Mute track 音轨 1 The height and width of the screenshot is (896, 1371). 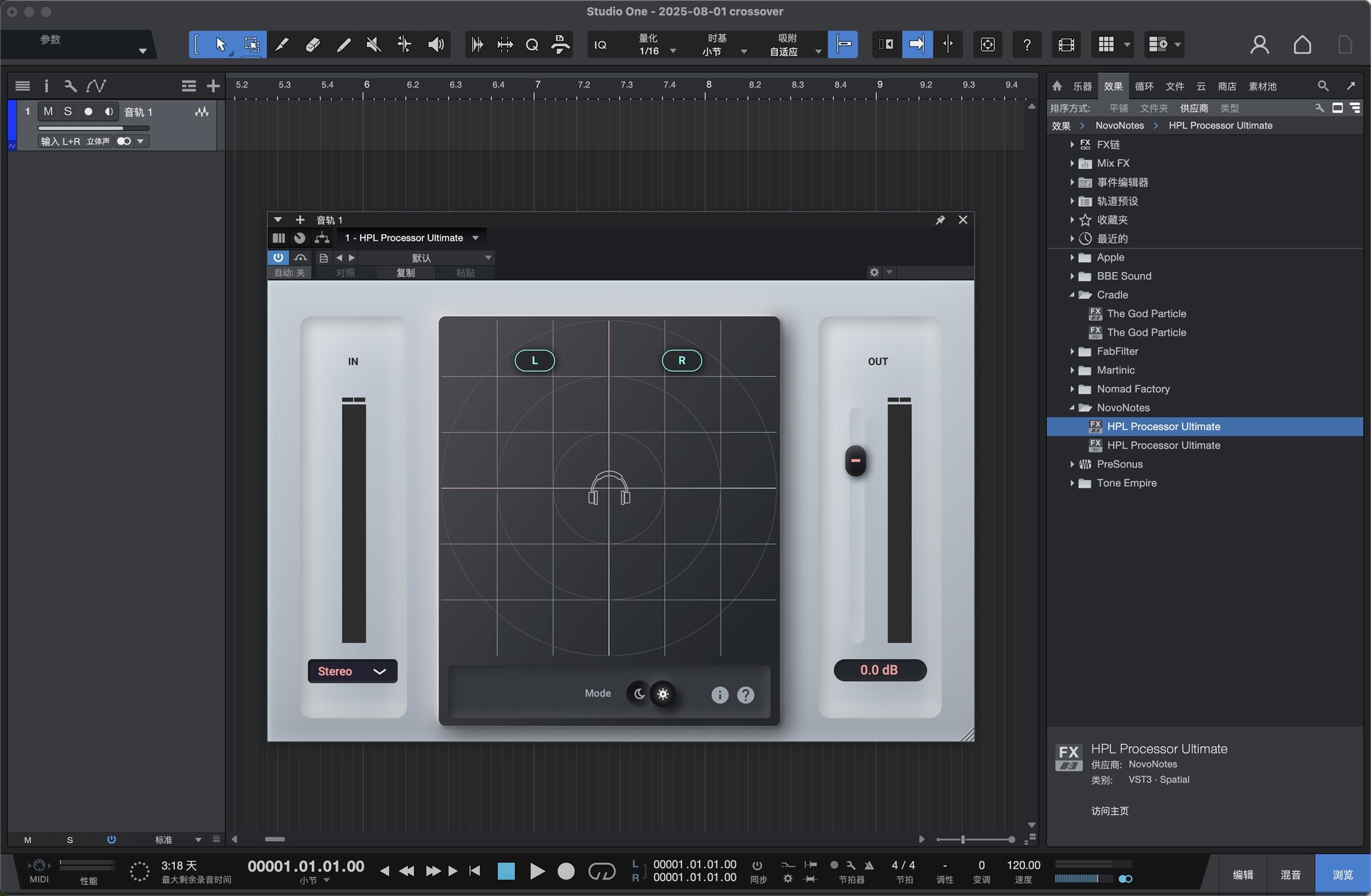[48, 111]
